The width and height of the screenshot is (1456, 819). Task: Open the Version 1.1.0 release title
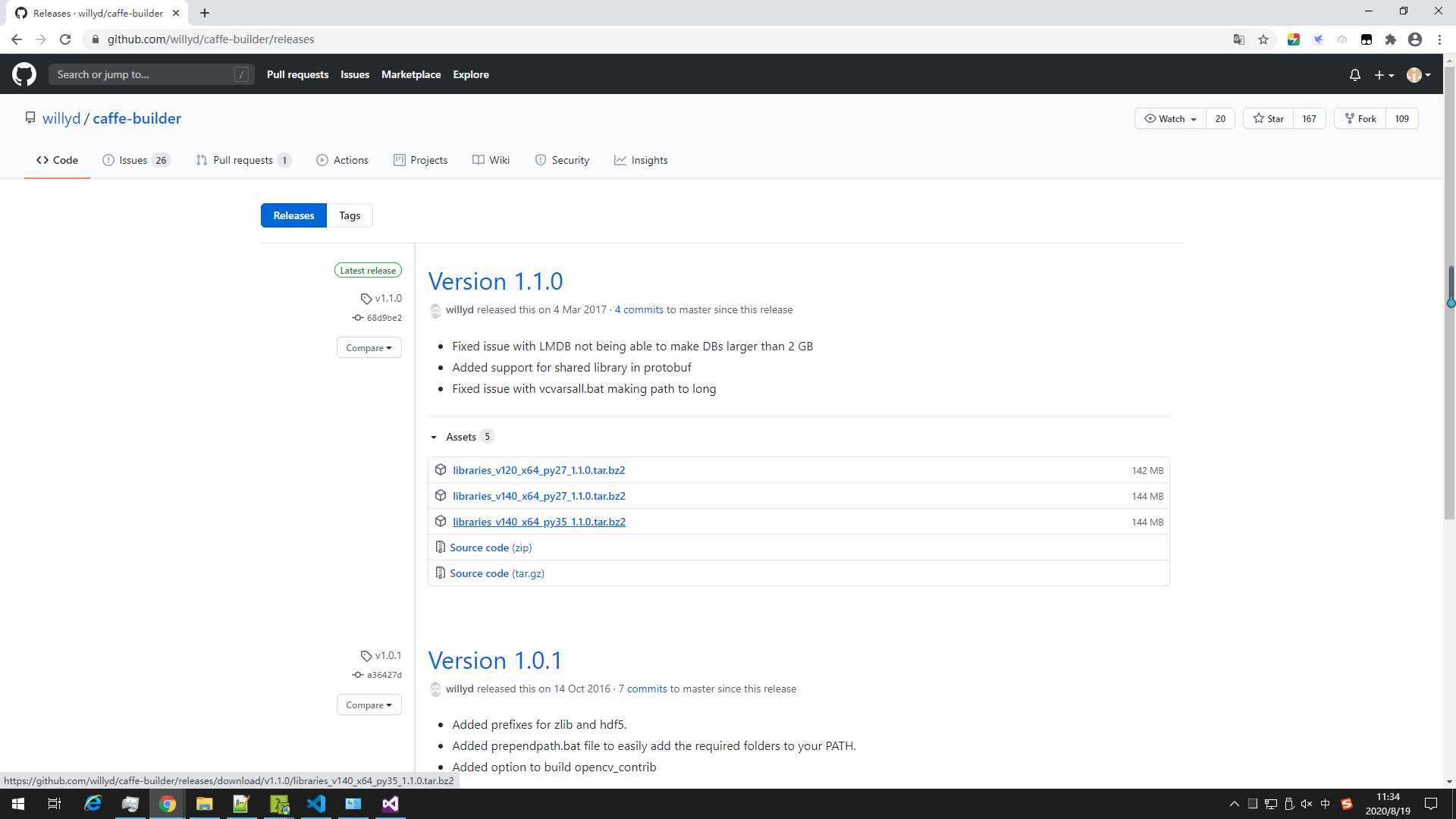pyautogui.click(x=495, y=281)
